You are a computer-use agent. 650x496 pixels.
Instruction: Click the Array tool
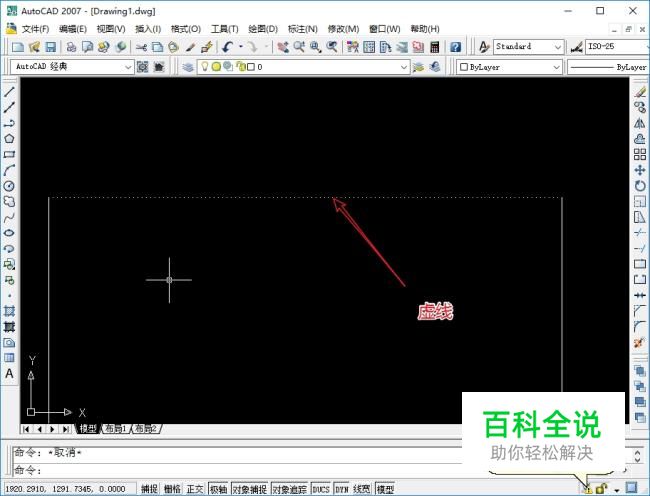coord(640,155)
